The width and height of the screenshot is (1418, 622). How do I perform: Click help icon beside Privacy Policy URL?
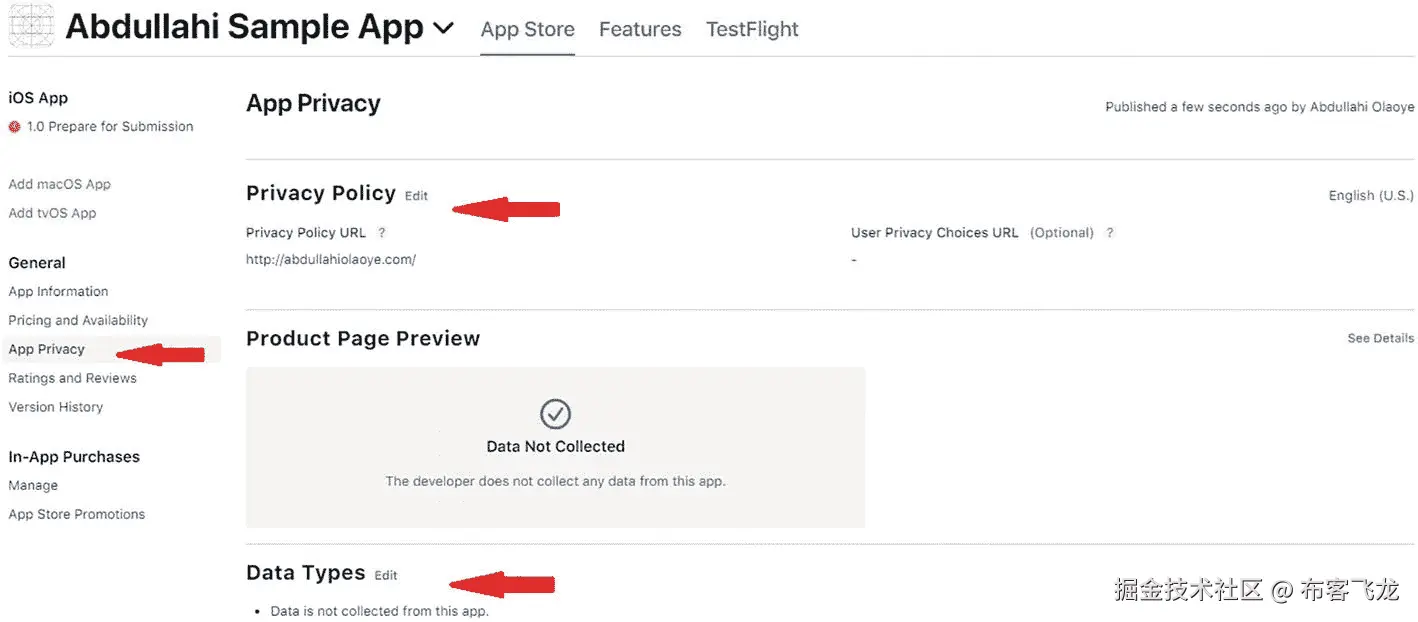(381, 233)
